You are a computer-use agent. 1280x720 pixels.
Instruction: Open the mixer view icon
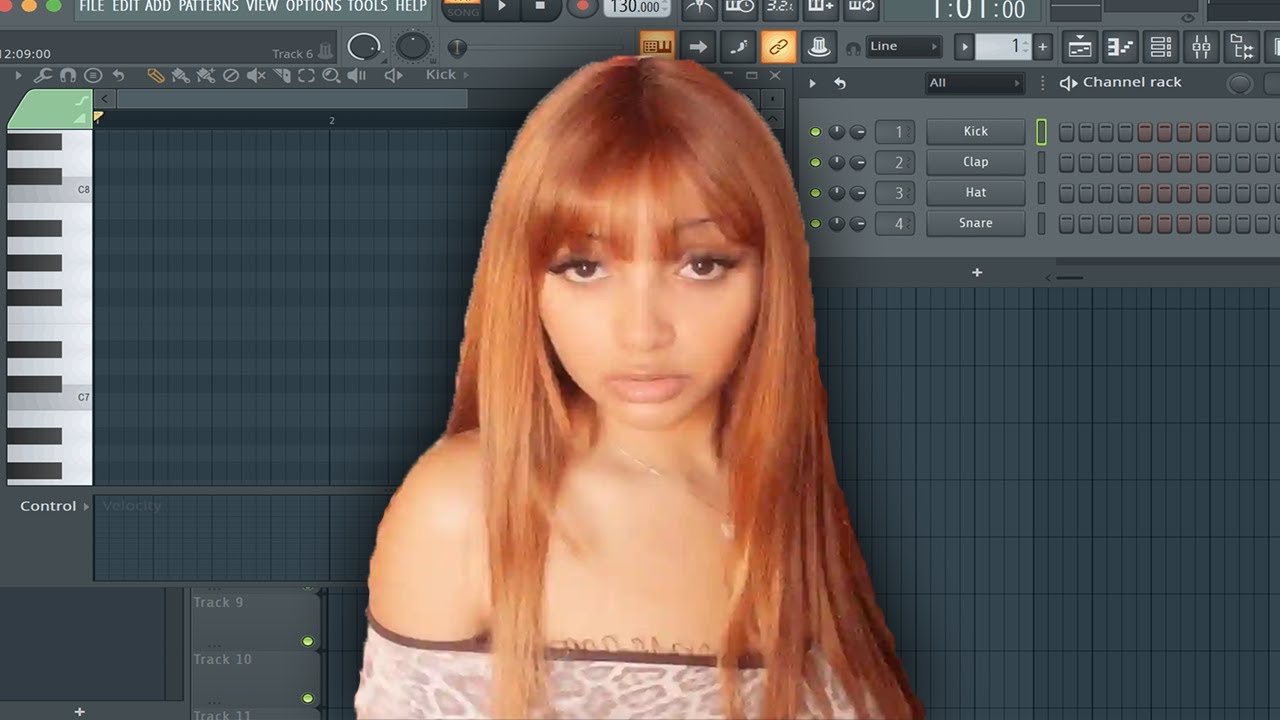1202,47
